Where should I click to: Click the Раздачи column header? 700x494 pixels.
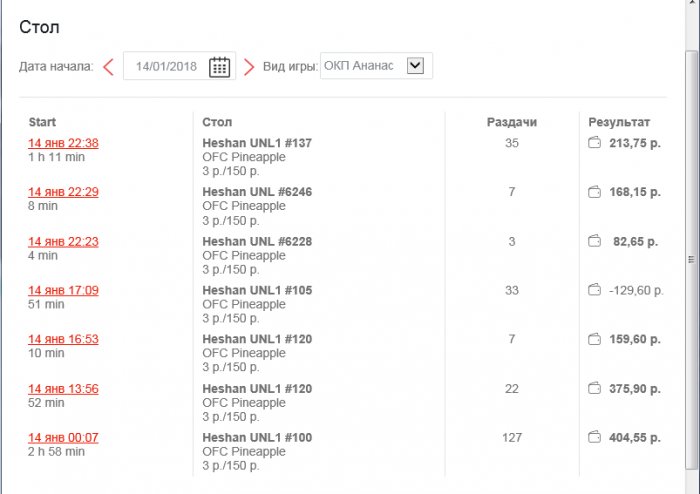click(512, 122)
